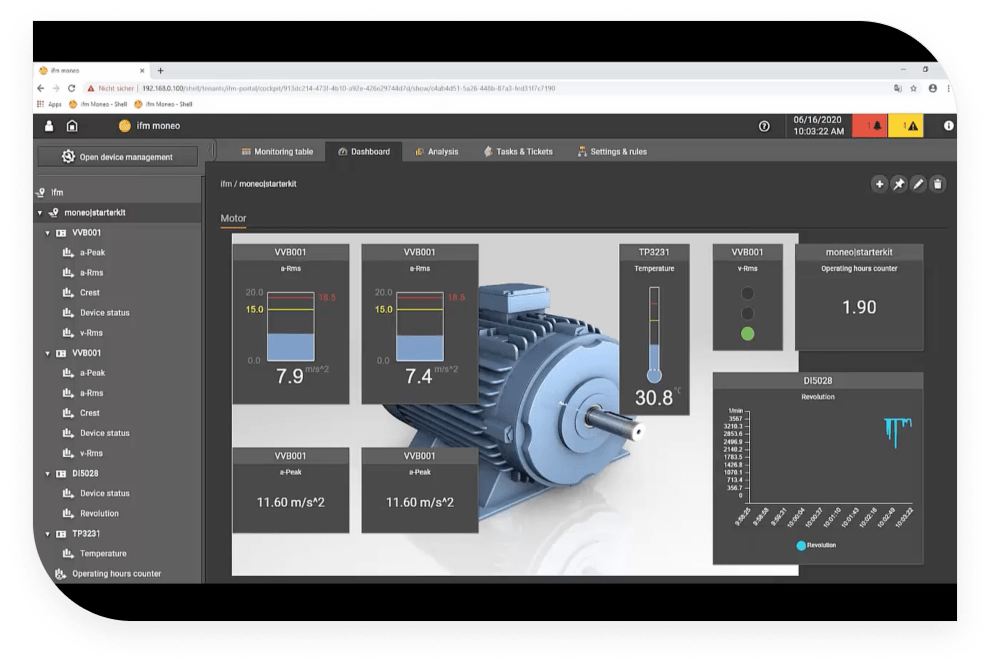The width and height of the screenshot is (990, 666).
Task: Click left a-Peak 11.60 m/s^2 widget
Action: 290,491
